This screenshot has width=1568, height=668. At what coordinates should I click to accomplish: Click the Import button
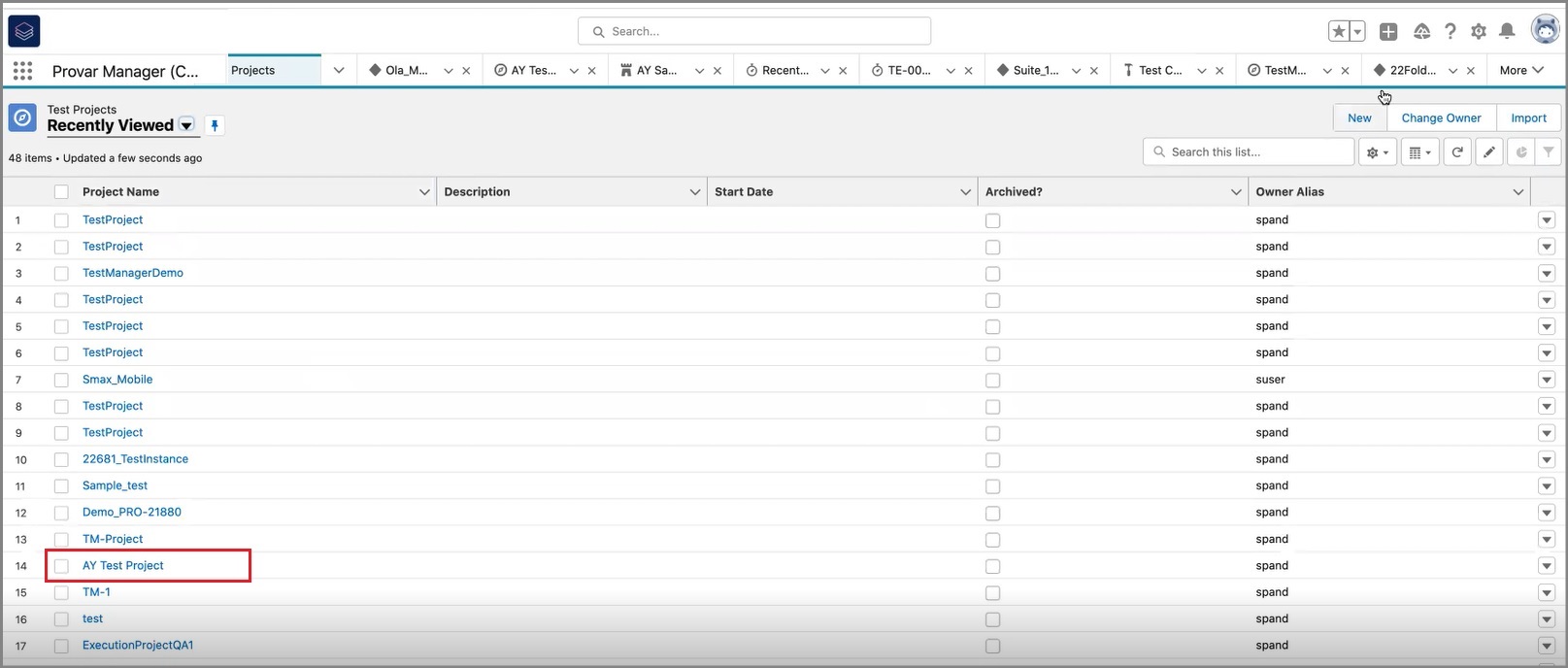click(1528, 118)
